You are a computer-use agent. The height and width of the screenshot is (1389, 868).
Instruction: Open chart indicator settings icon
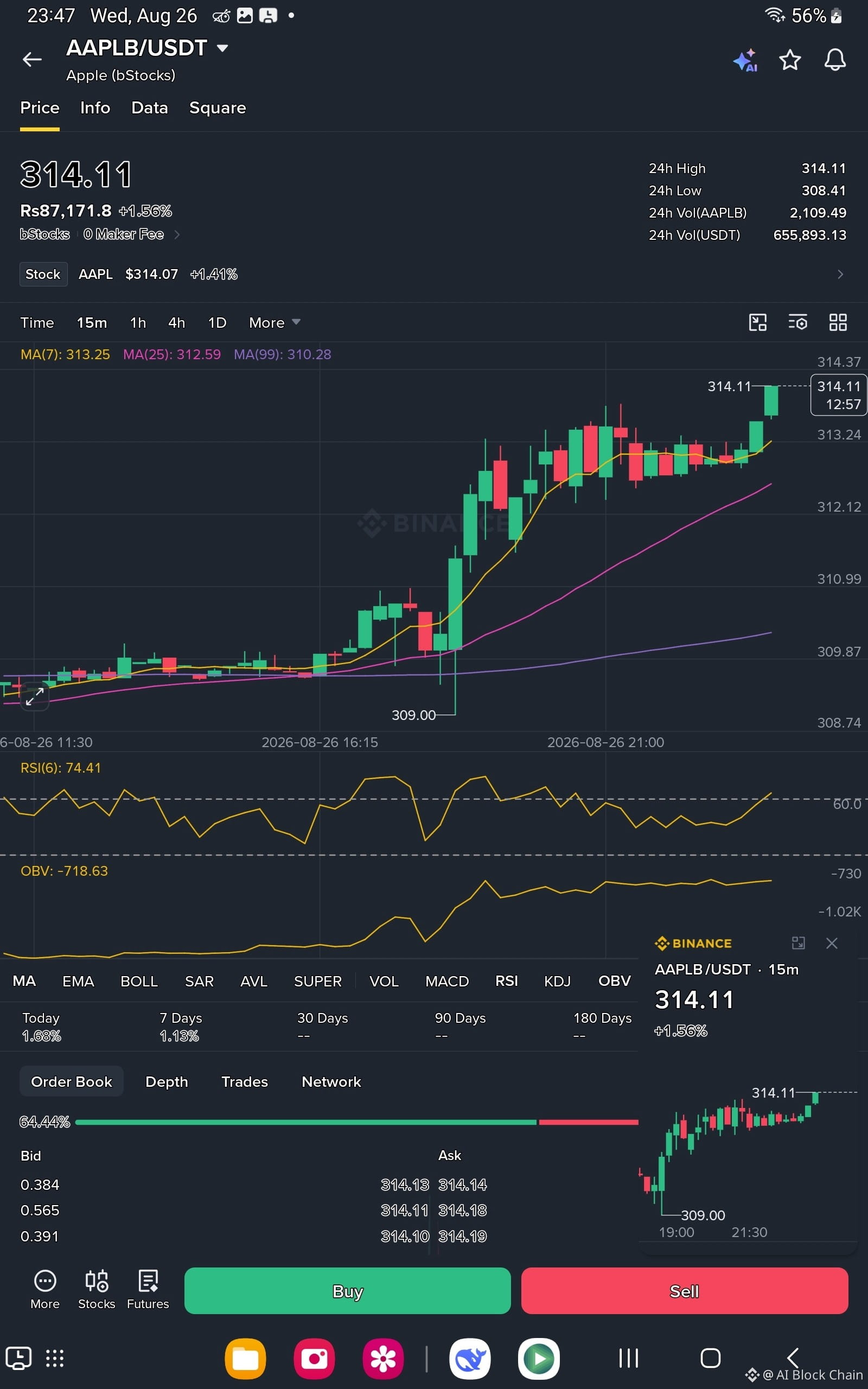click(x=798, y=323)
